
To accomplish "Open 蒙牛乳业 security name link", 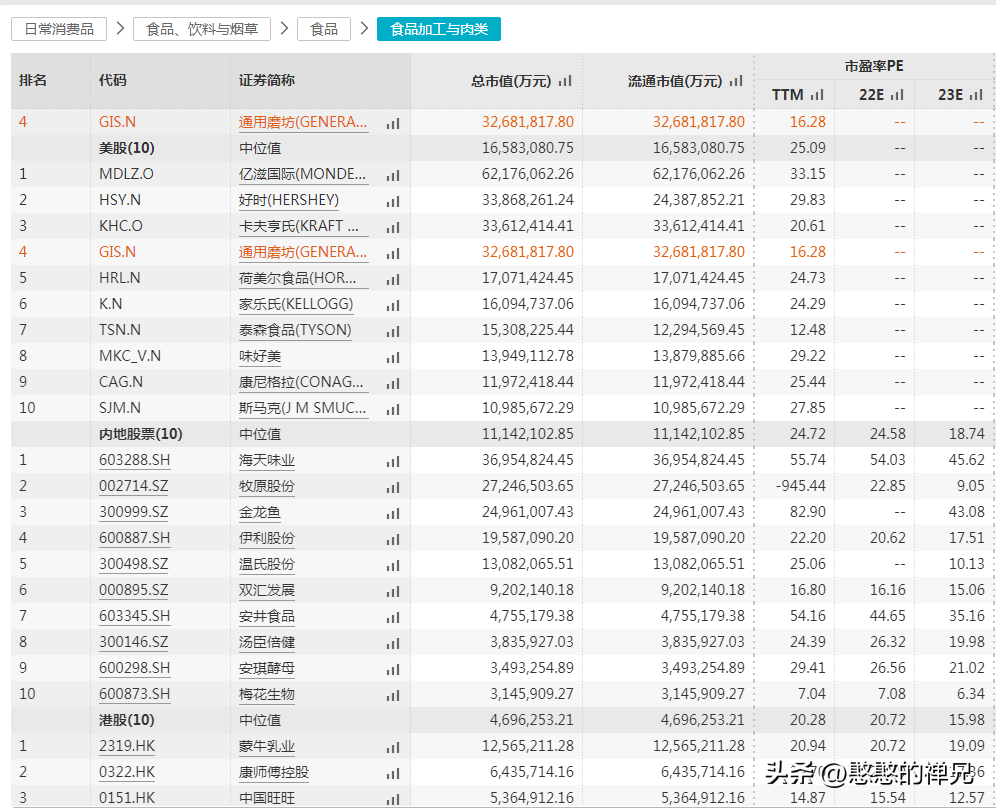I will (267, 746).
